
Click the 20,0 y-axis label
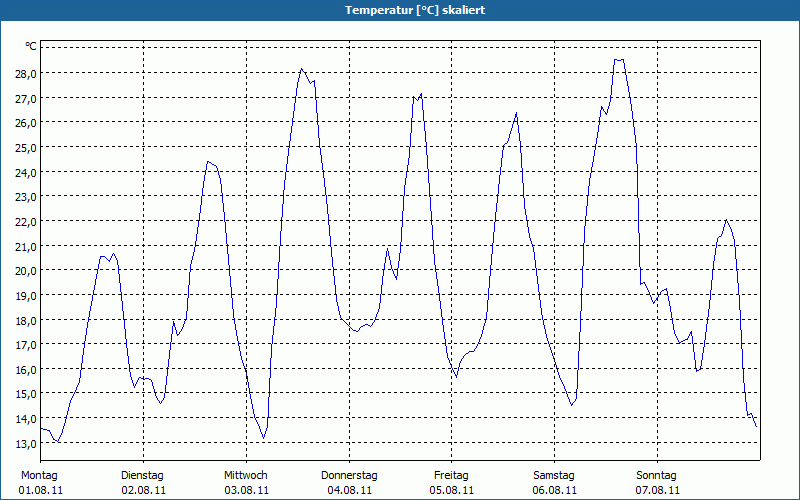(26, 271)
